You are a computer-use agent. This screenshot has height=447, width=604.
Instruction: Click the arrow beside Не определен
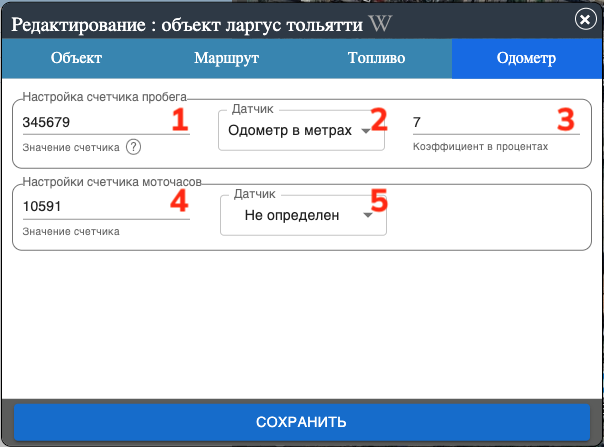368,215
